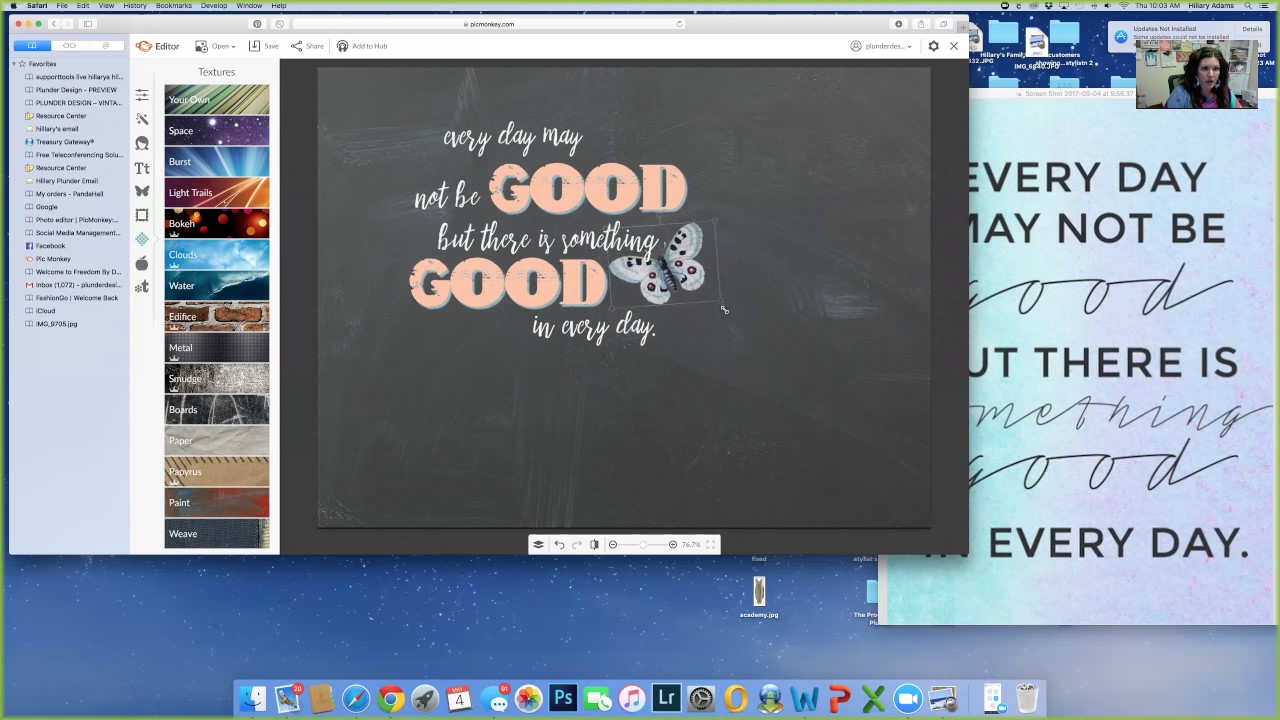Open the Safari History menu
Image resolution: width=1280 pixels, height=720 pixels.
coord(134,6)
